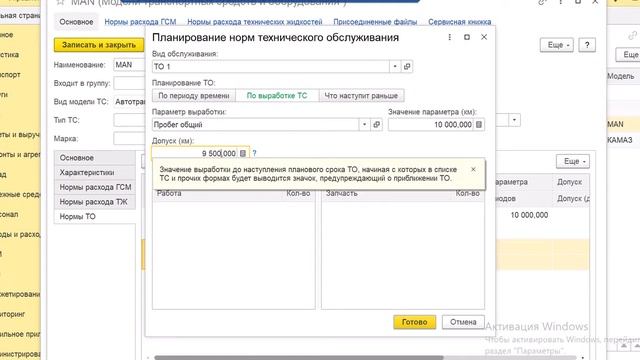Select 'По периоду времени' planning option

[x=194, y=96]
